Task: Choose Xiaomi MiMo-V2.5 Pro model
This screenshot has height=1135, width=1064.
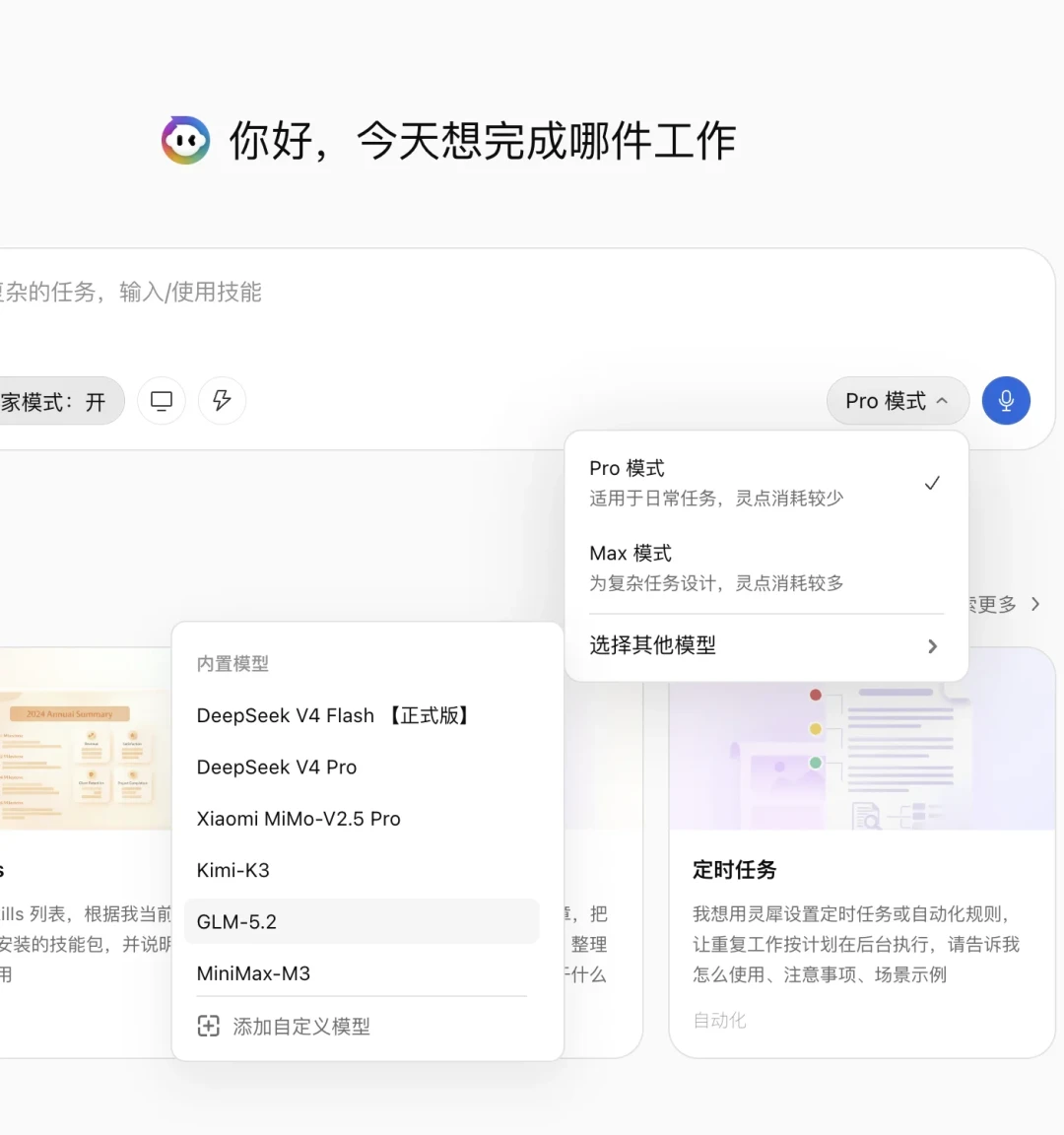Action: click(362, 818)
